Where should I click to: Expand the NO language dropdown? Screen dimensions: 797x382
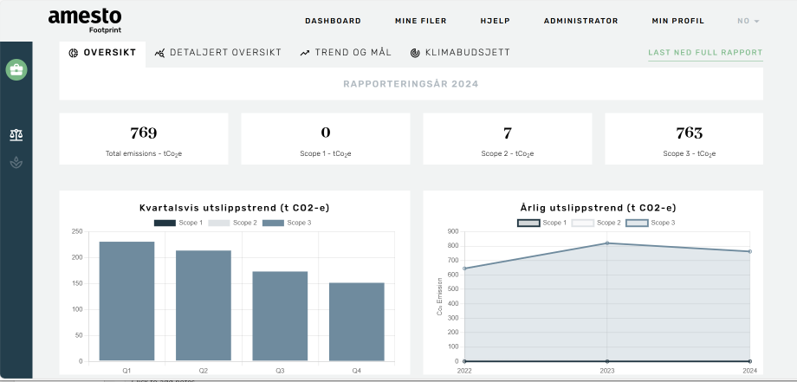pos(748,21)
